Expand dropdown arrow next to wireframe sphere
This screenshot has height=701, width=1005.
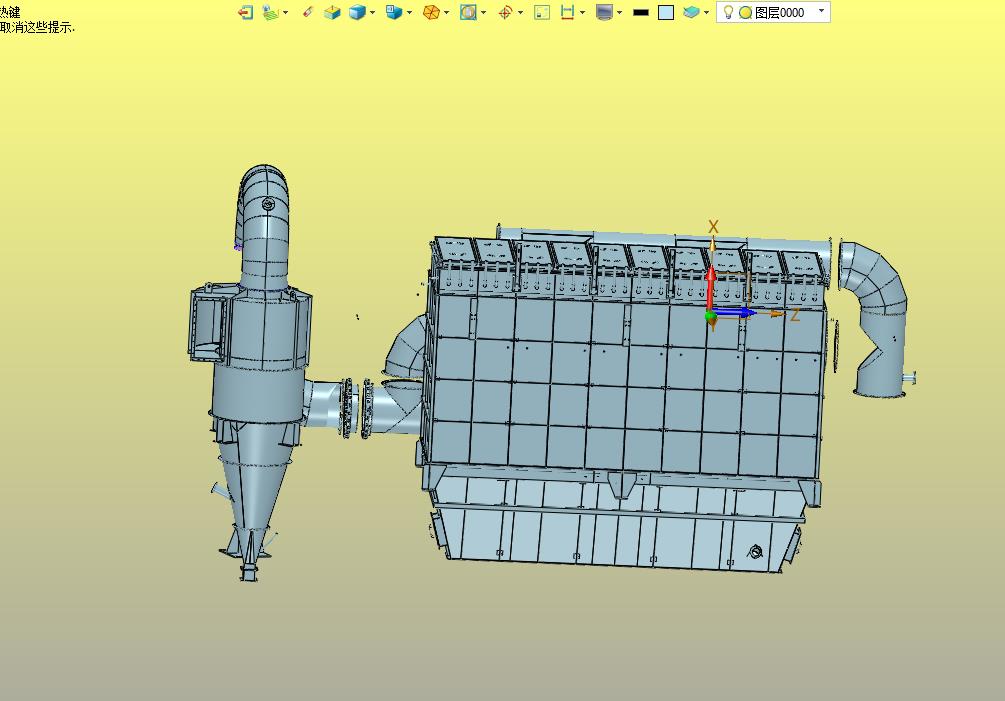click(x=446, y=13)
